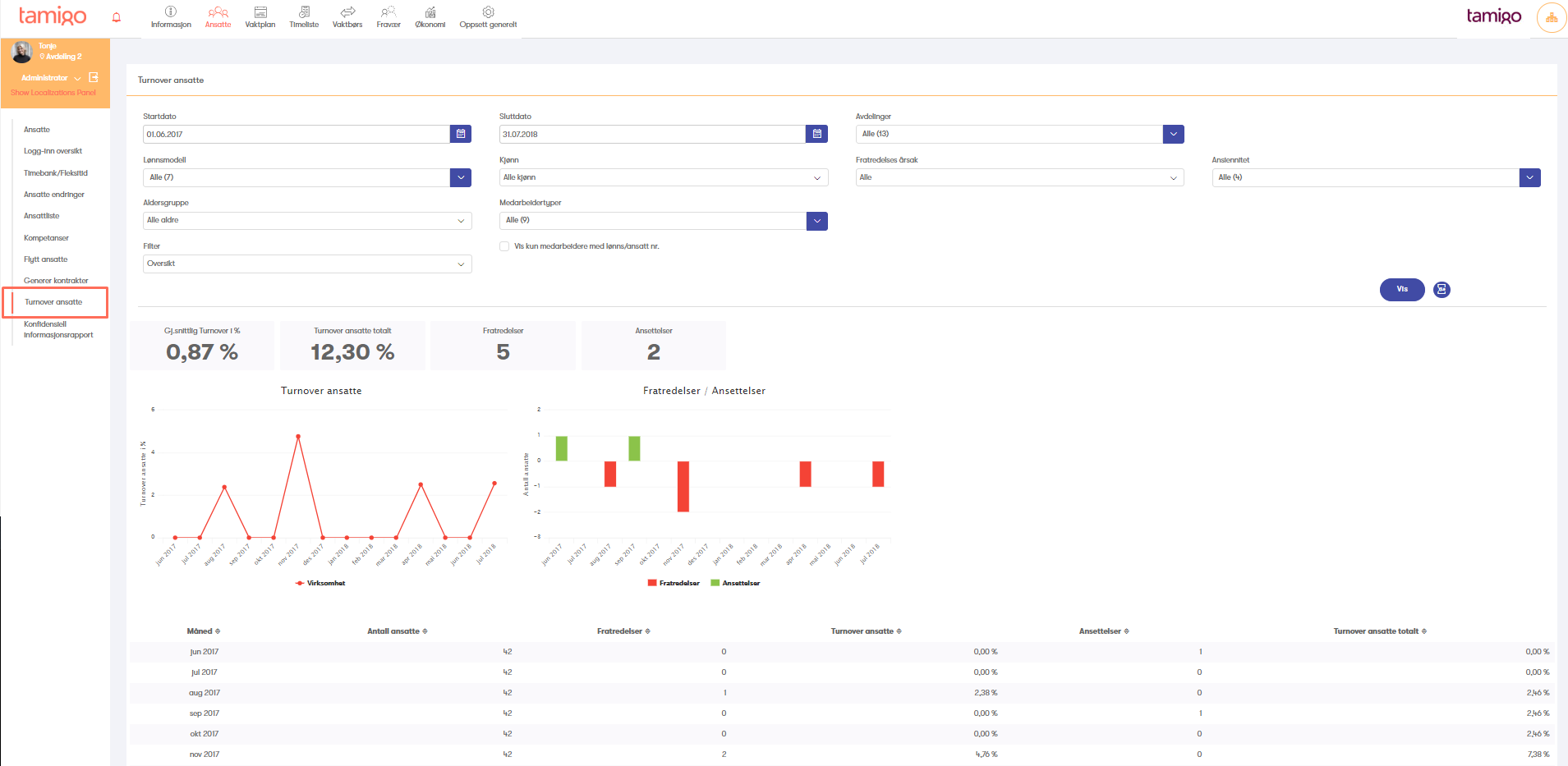Expand the Avdelinger dropdown
The image size is (1568, 766).
point(1174,134)
